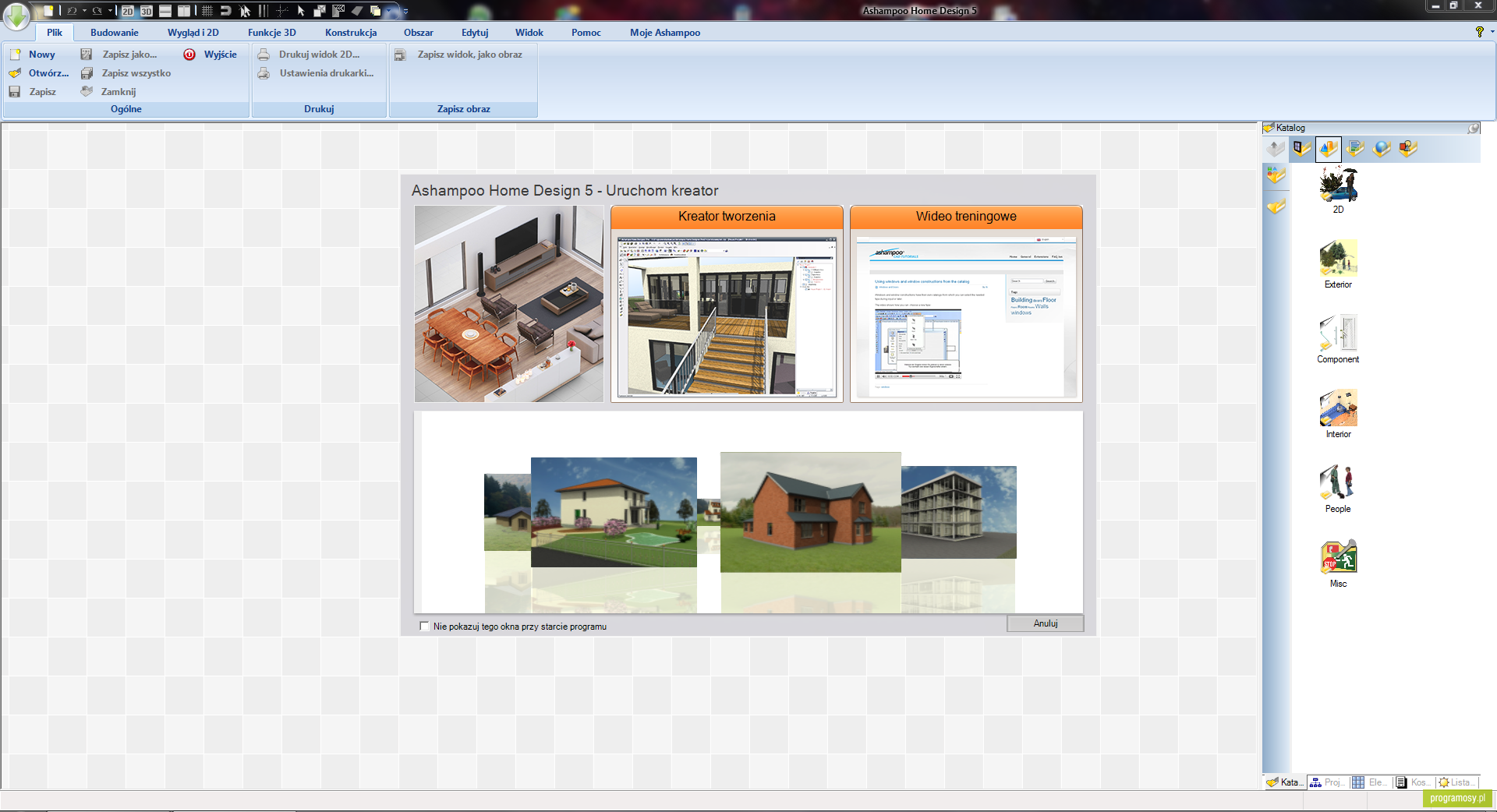Open the Widok ribbon tab
The height and width of the screenshot is (812, 1497).
pos(529,33)
